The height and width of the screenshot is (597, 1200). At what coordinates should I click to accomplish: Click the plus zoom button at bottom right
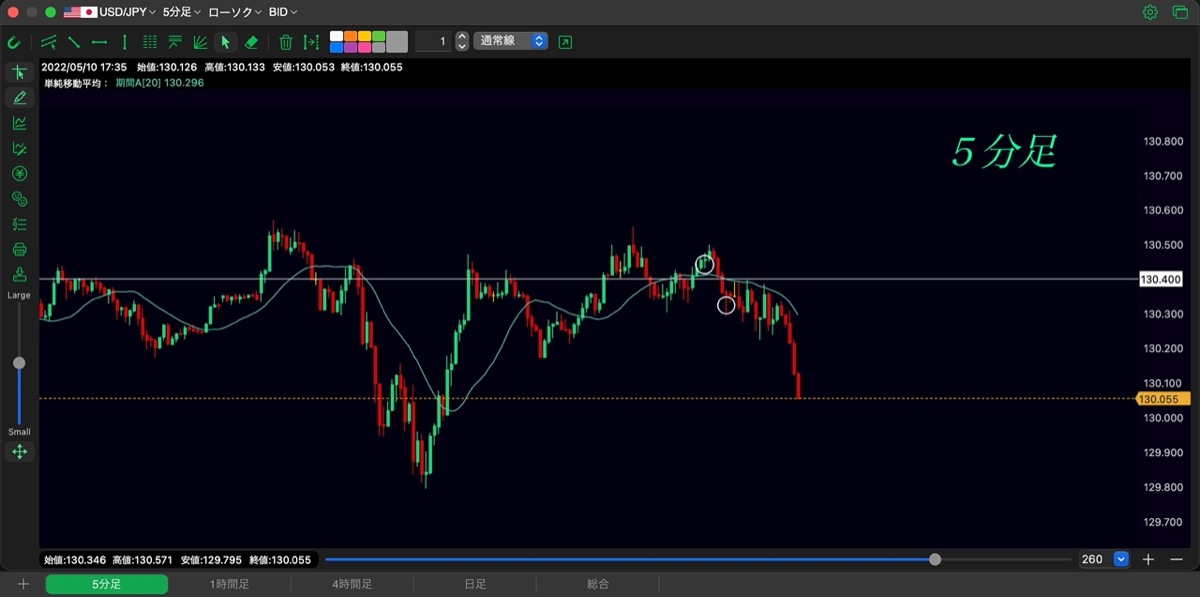1149,560
